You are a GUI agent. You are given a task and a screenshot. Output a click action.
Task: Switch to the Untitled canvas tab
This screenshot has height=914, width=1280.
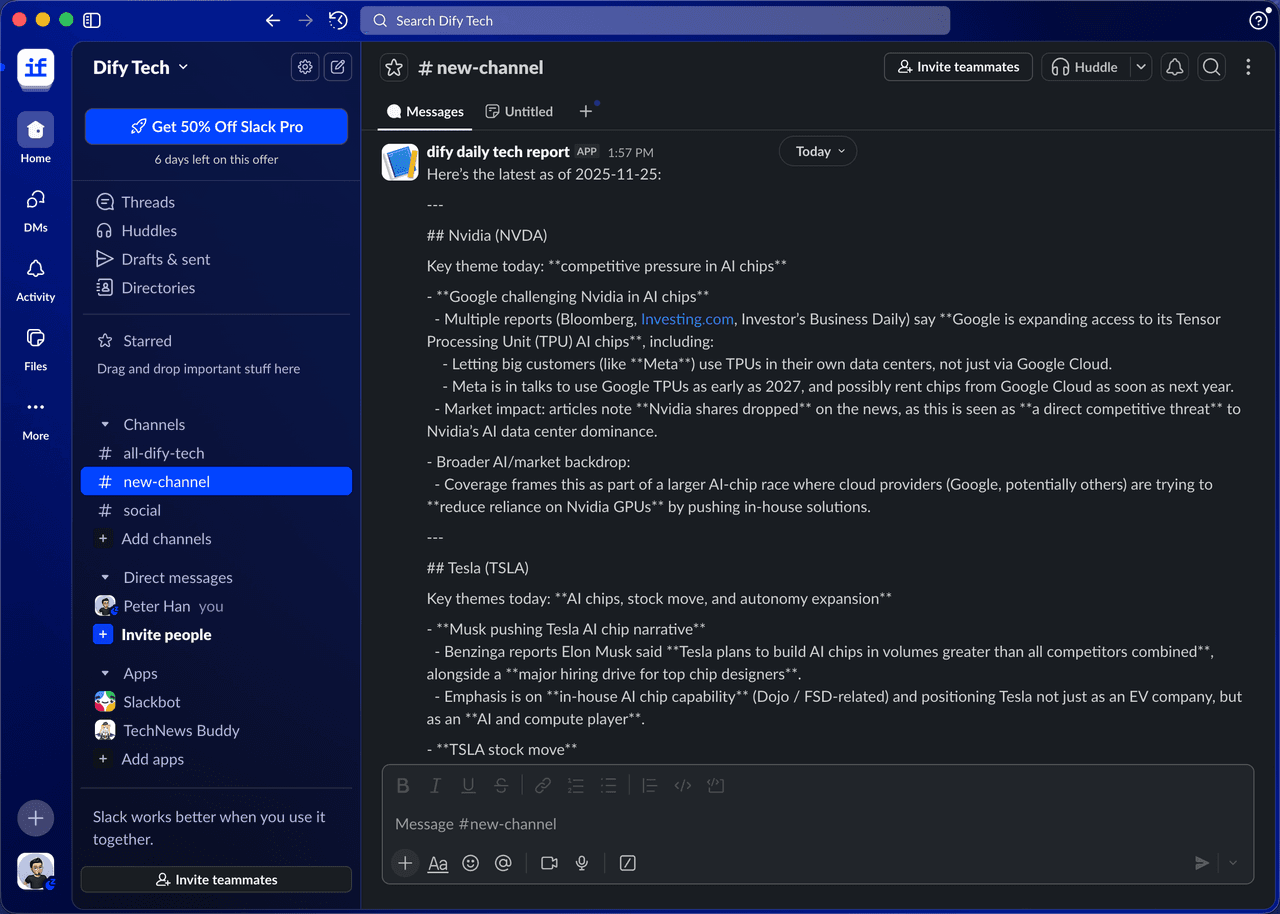519,111
